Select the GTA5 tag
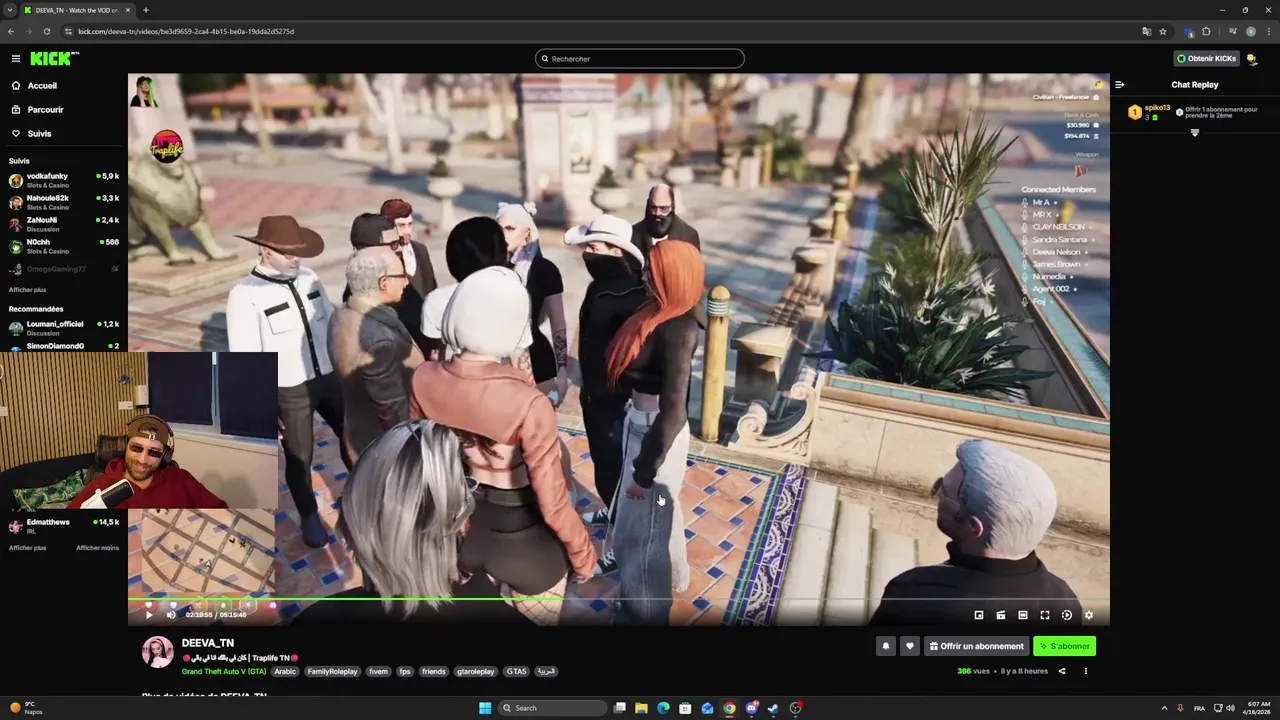1280x720 pixels. [516, 672]
